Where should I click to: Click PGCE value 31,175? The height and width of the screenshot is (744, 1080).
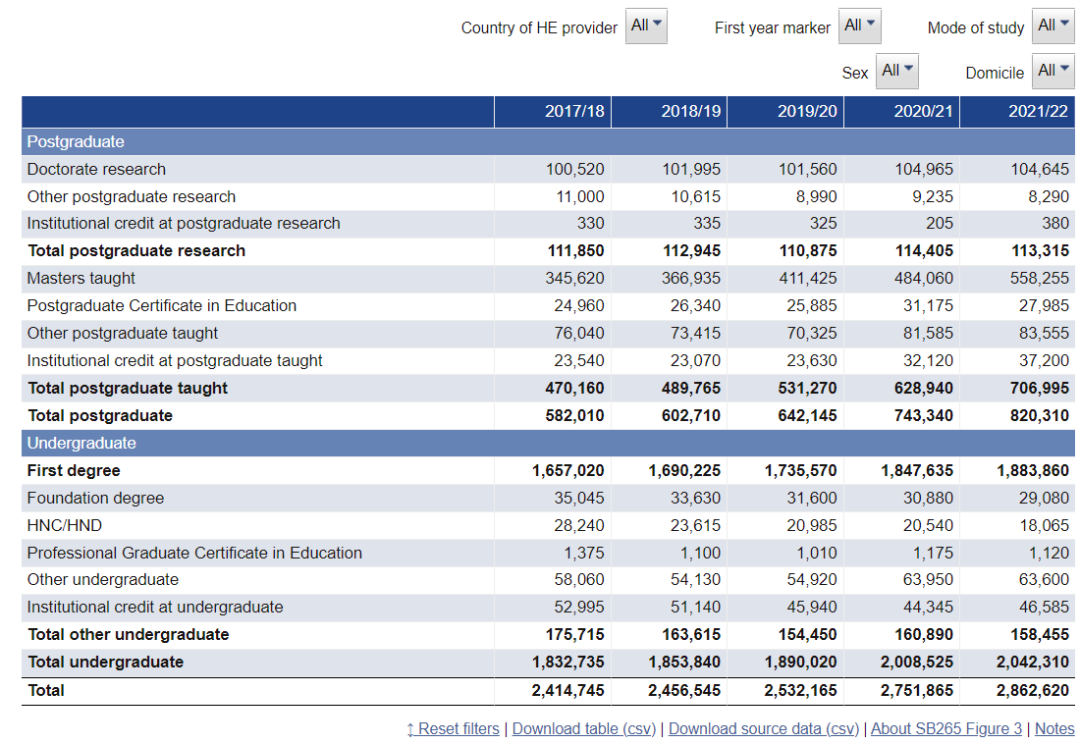click(928, 306)
